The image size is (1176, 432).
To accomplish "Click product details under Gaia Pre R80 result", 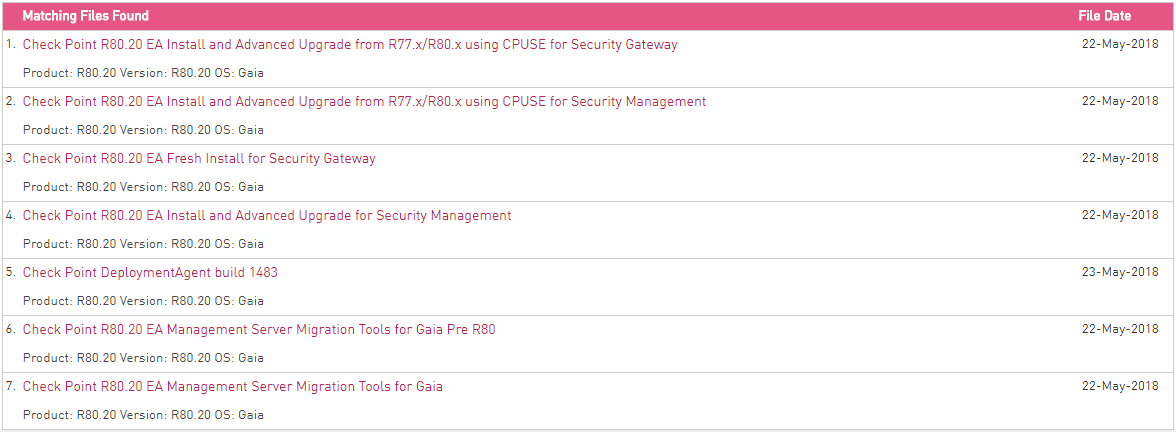I will pos(143,358).
